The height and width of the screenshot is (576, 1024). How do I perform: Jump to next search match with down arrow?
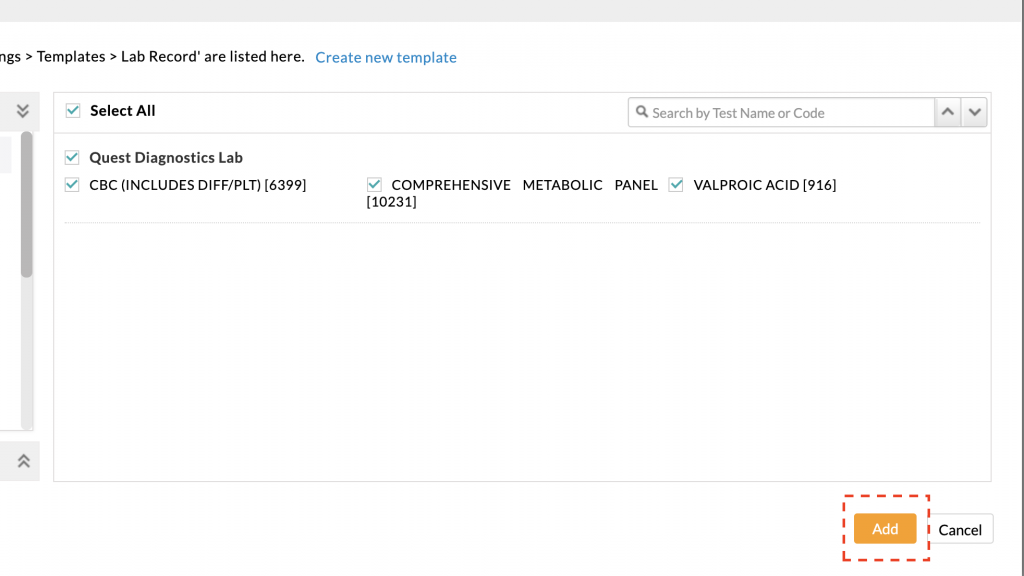974,113
